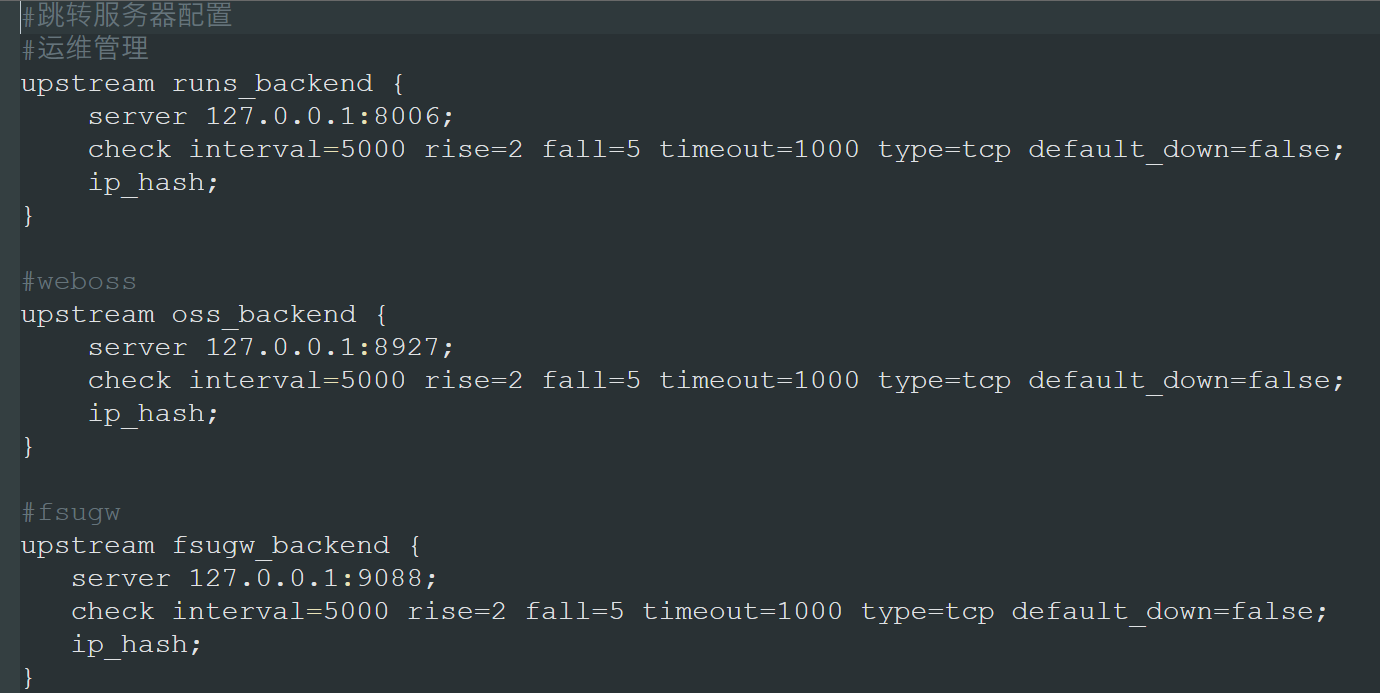Click the "#跳转服务器配置" comment line

127,16
